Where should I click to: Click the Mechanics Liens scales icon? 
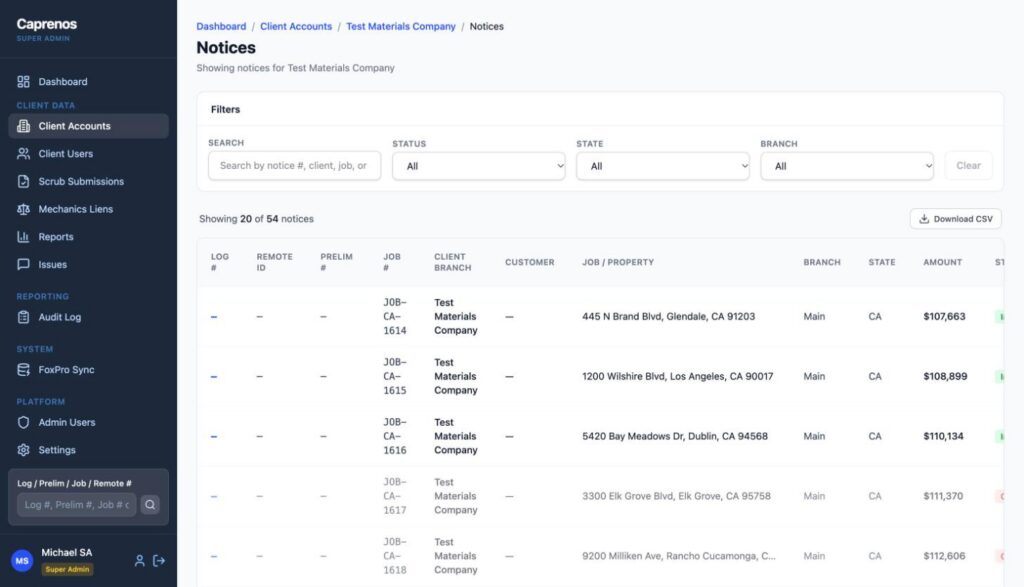24,209
